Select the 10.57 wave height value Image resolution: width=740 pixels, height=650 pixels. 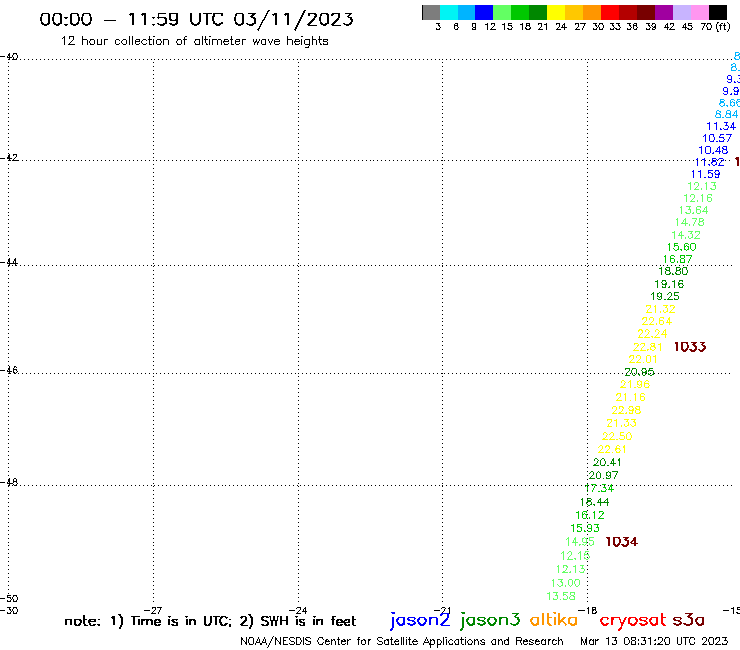pos(717,138)
